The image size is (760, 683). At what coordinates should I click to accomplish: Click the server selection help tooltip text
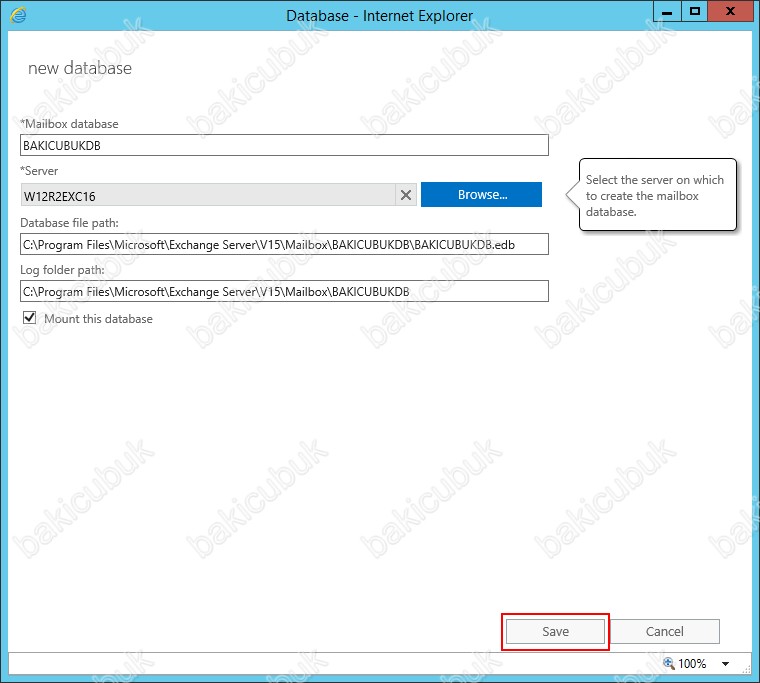[655, 196]
